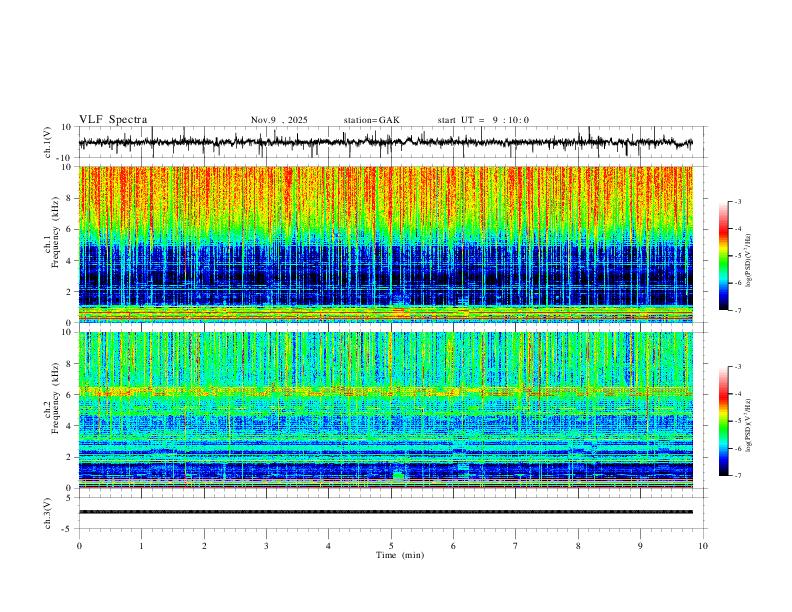The height and width of the screenshot is (612, 792).
Task: Click the "VLF Spectra" title text
Action: (113, 120)
